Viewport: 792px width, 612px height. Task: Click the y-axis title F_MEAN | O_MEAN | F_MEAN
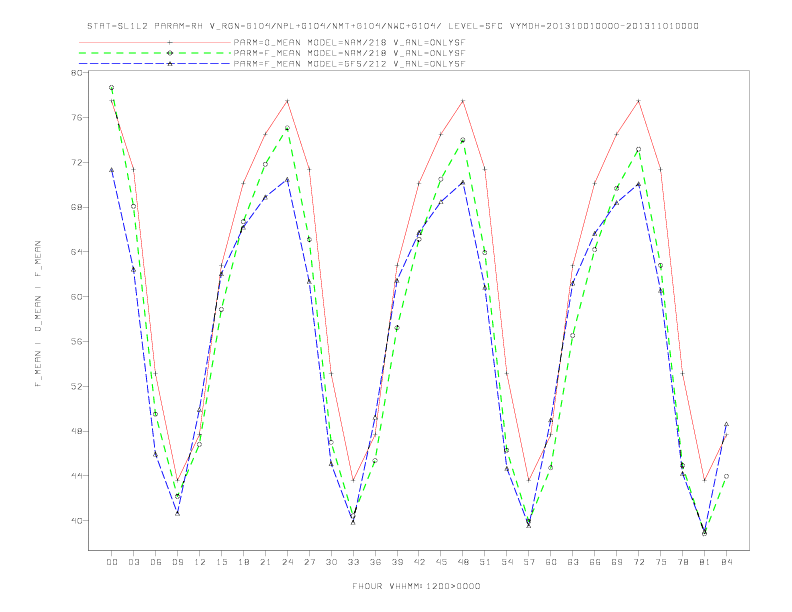[x=38, y=314]
